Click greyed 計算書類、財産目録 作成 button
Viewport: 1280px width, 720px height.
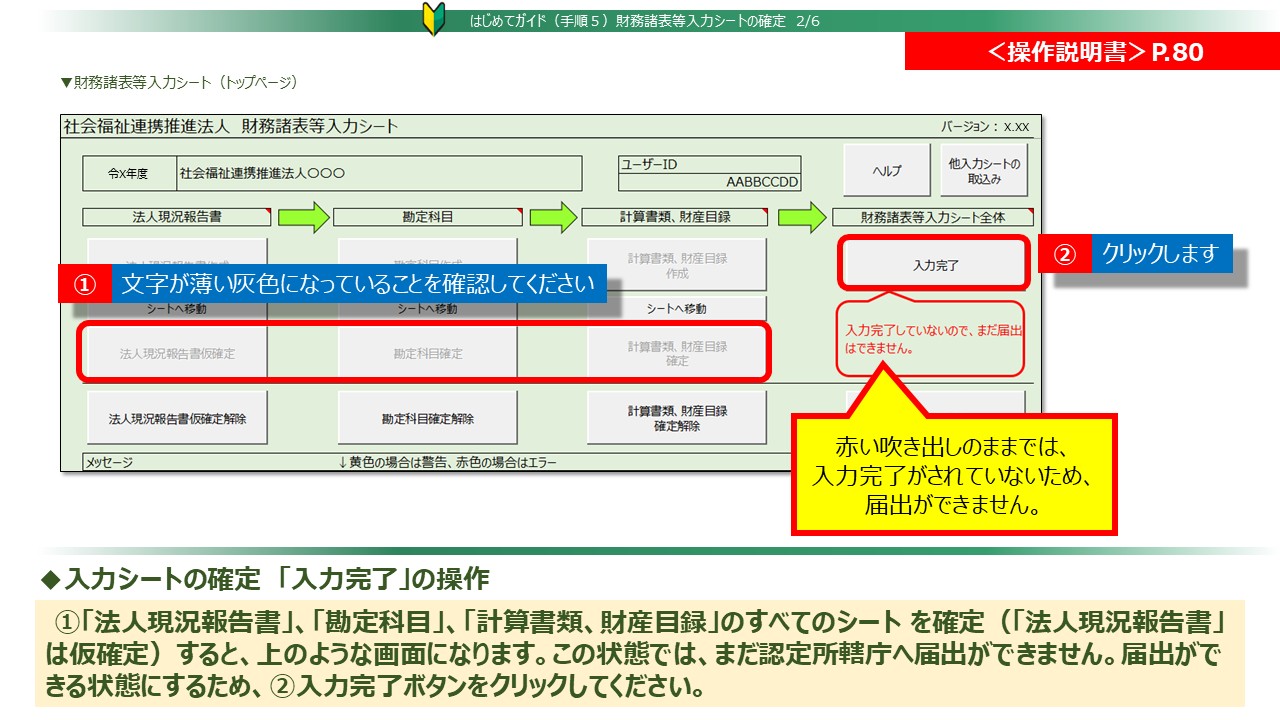tap(677, 265)
